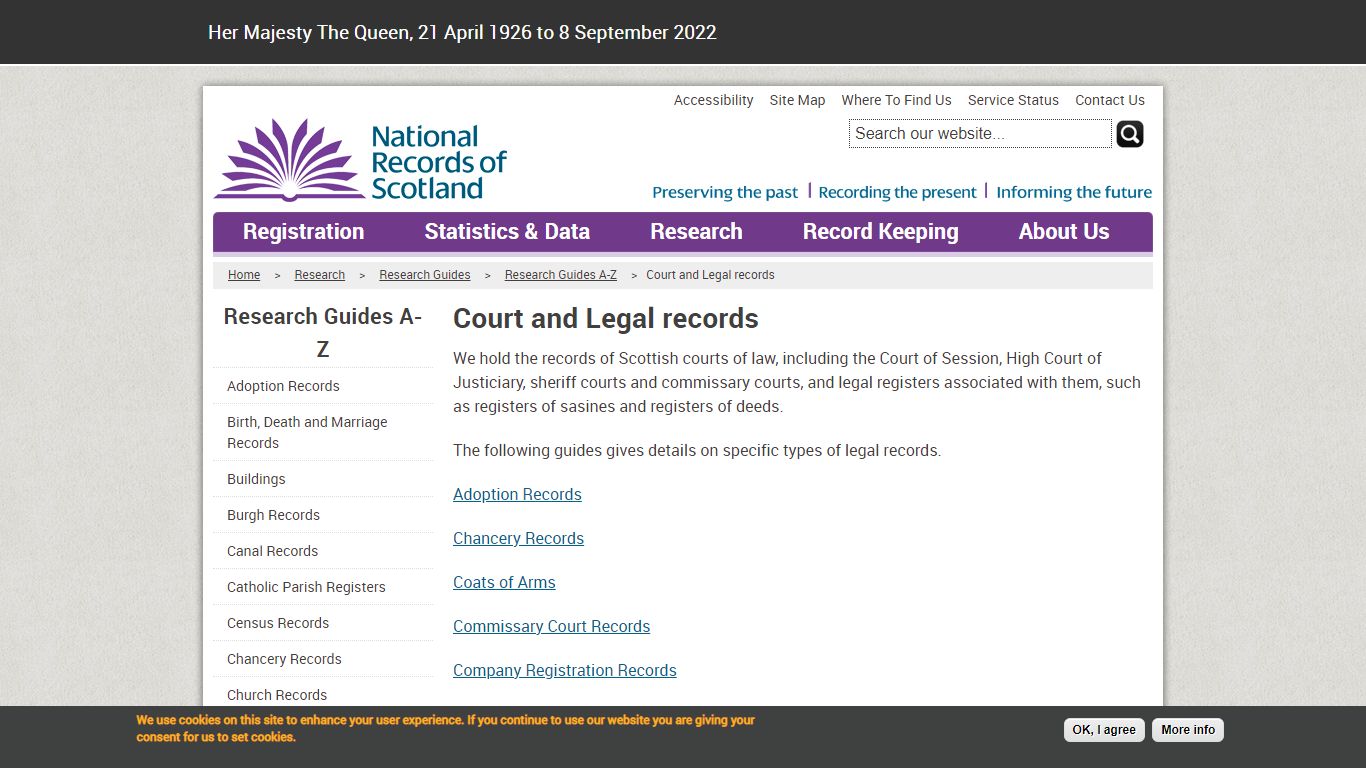The height and width of the screenshot is (768, 1366).
Task: Accept cookies with OK, I agree
Action: (x=1104, y=730)
